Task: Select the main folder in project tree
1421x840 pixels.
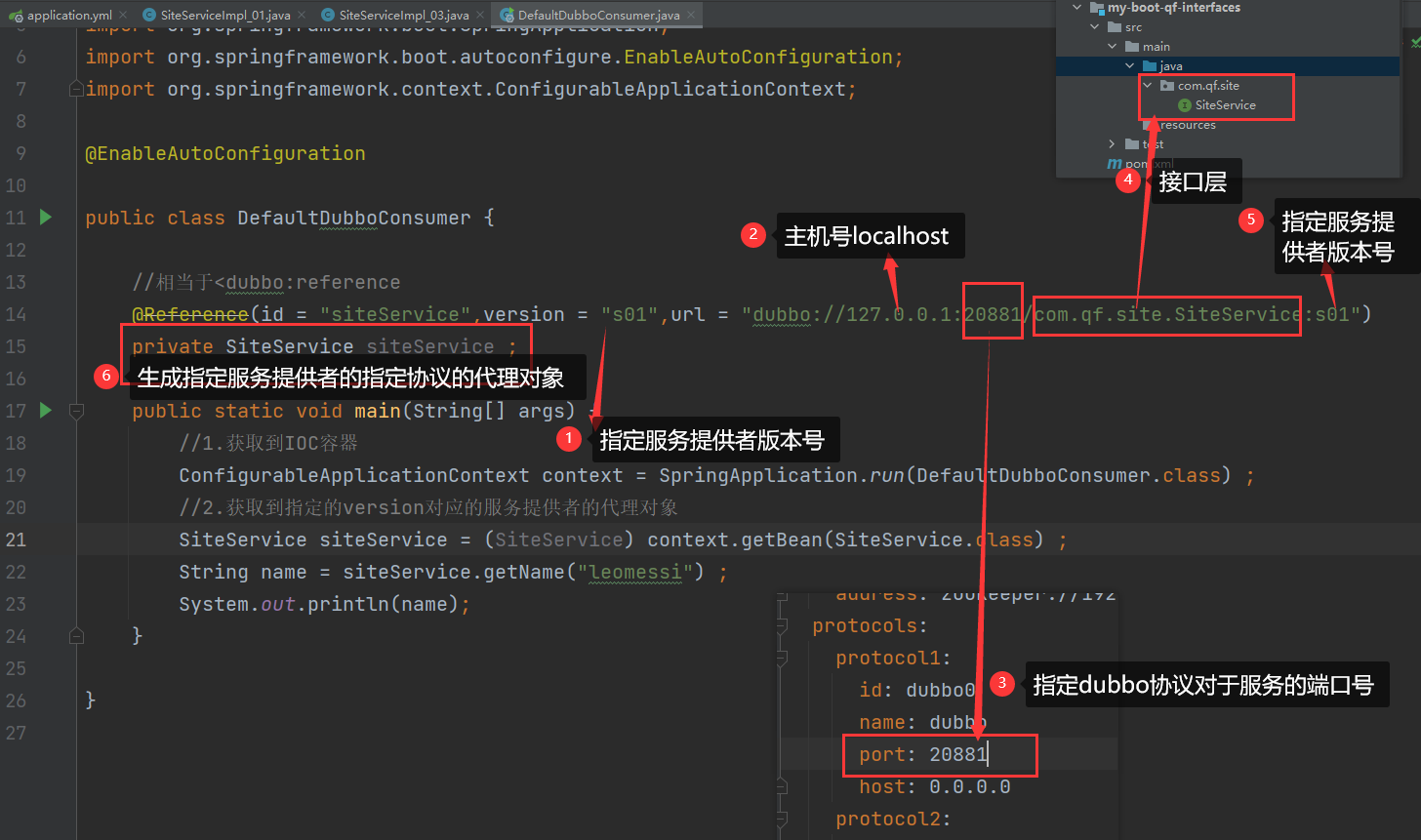Action: click(1157, 47)
